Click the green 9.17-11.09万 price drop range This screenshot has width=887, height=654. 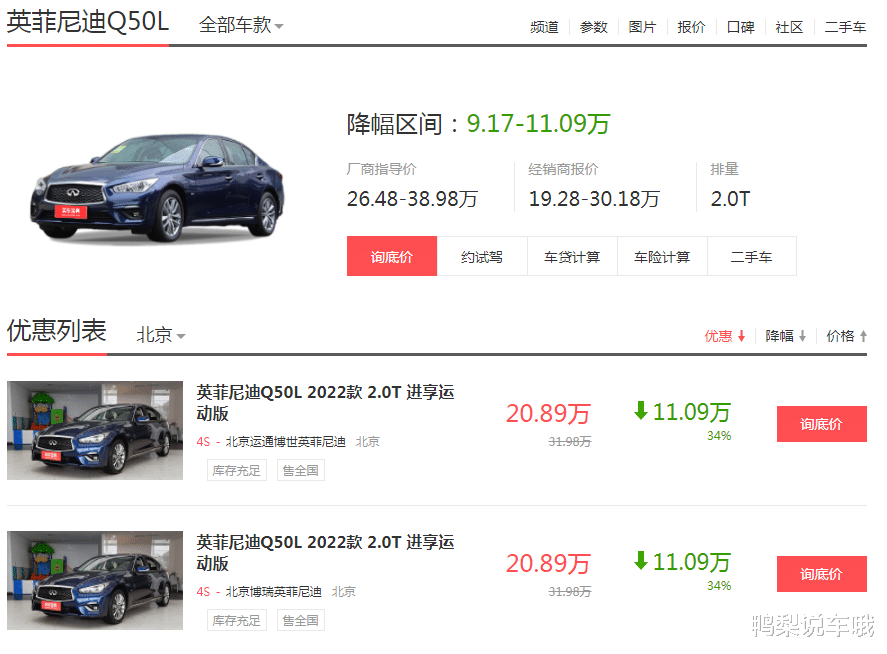(539, 124)
